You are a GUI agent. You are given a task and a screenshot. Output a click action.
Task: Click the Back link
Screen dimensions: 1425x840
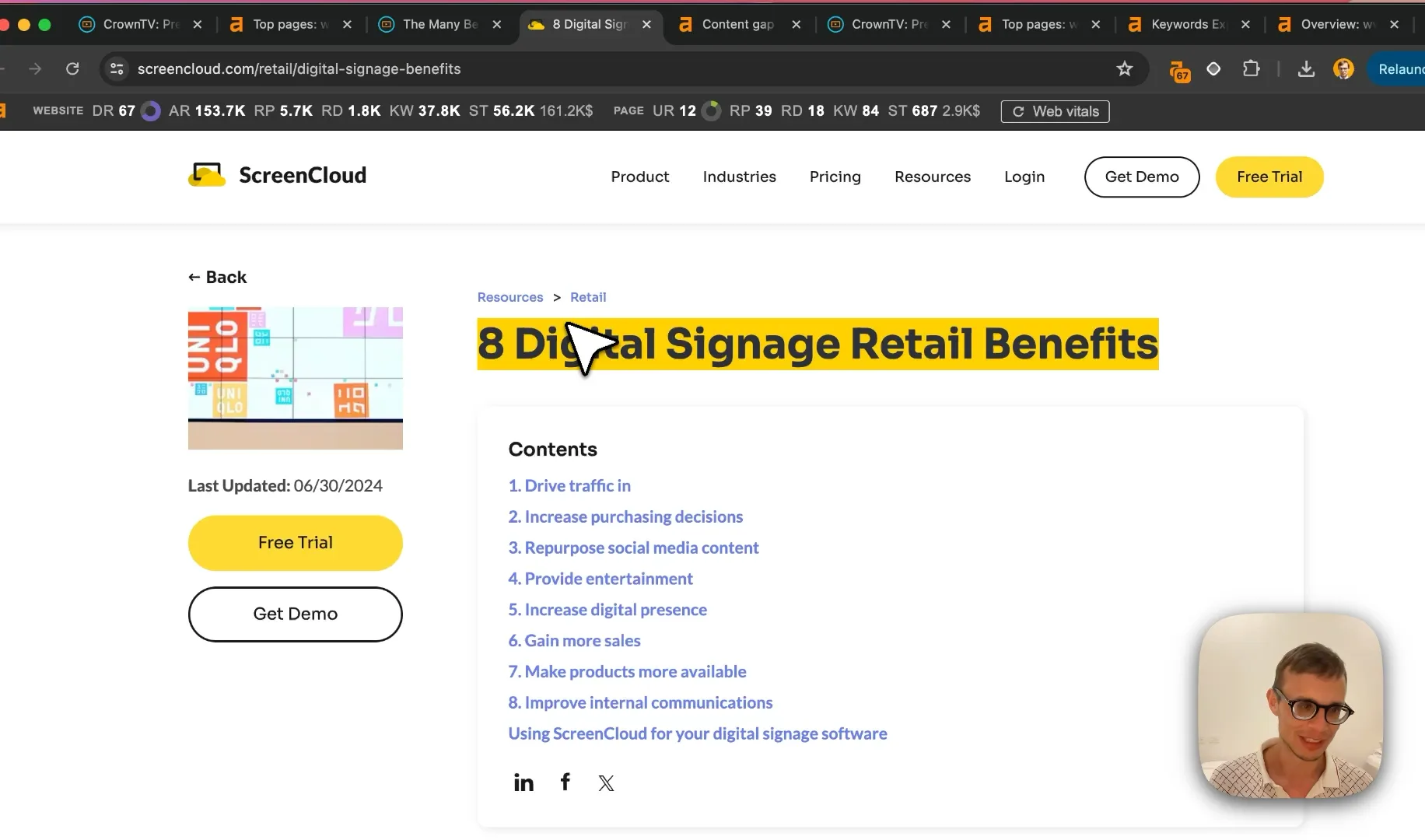(217, 277)
